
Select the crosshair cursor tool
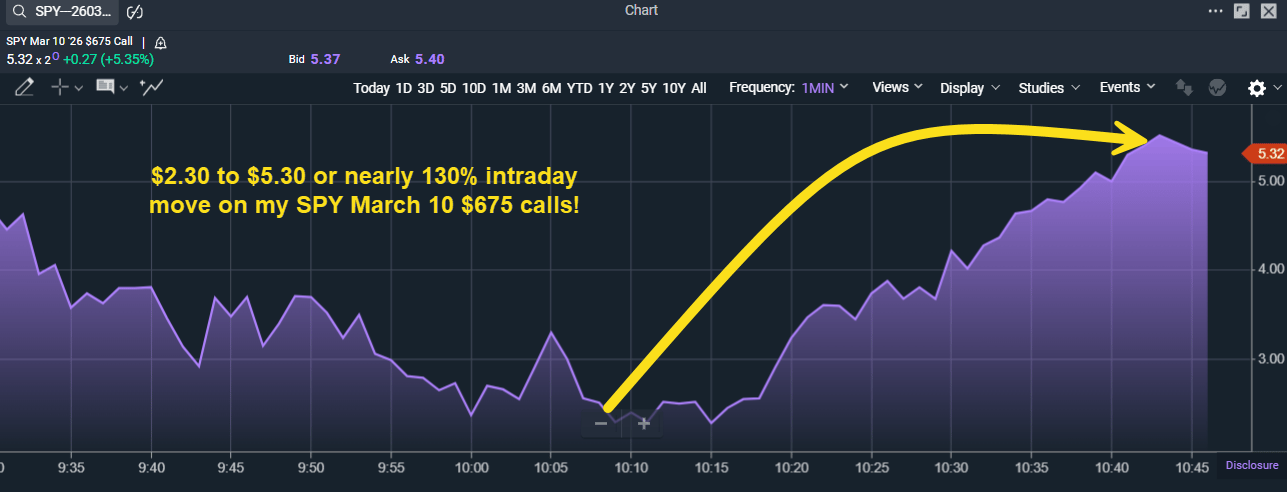(60, 88)
